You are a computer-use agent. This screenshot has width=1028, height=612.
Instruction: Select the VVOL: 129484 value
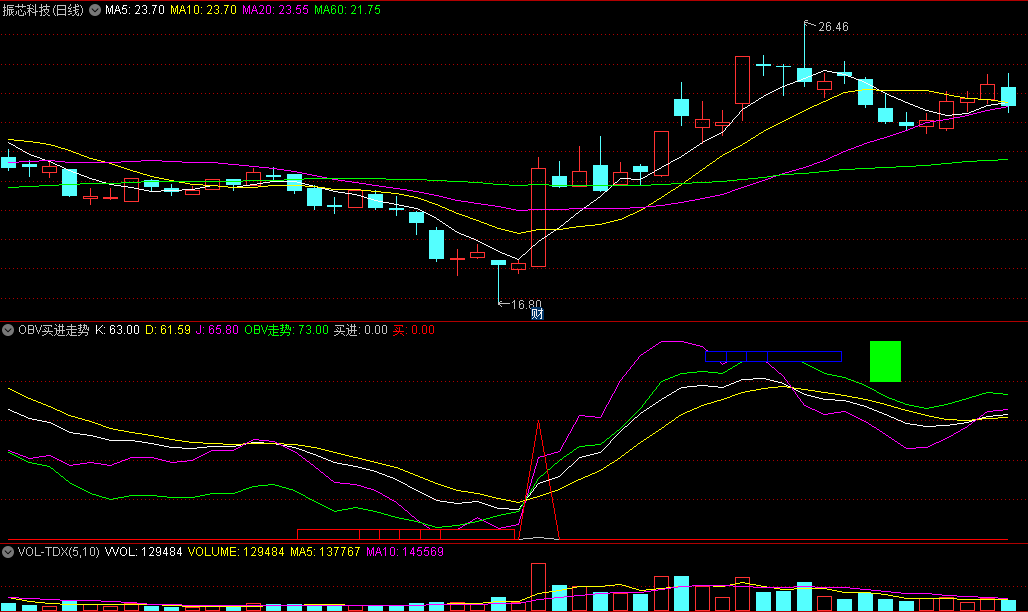pyautogui.click(x=144, y=552)
